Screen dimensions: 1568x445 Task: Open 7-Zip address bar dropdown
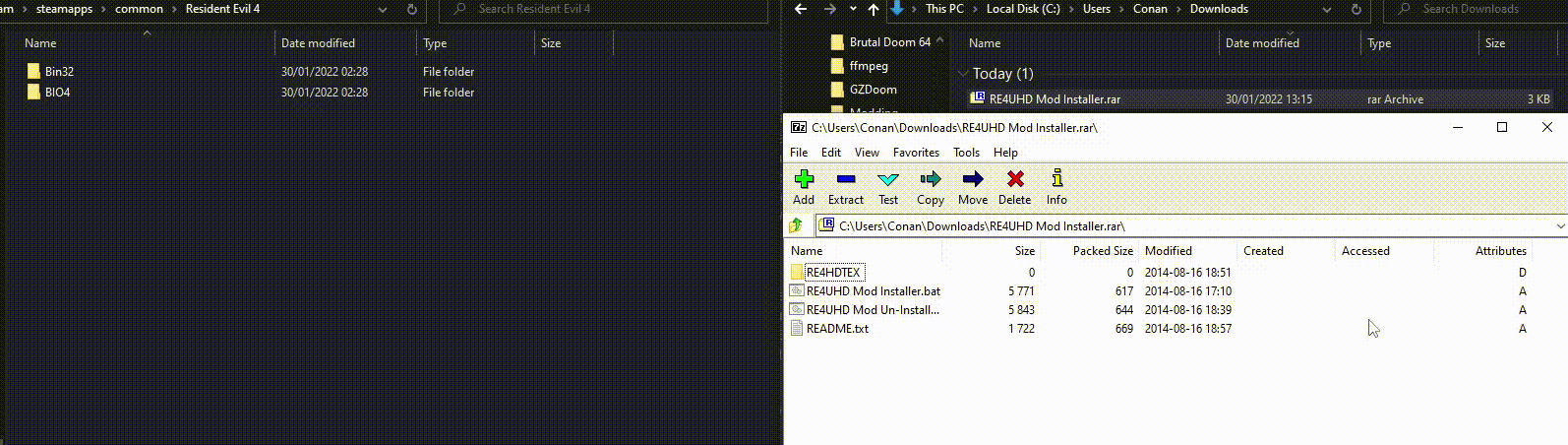(x=1560, y=226)
